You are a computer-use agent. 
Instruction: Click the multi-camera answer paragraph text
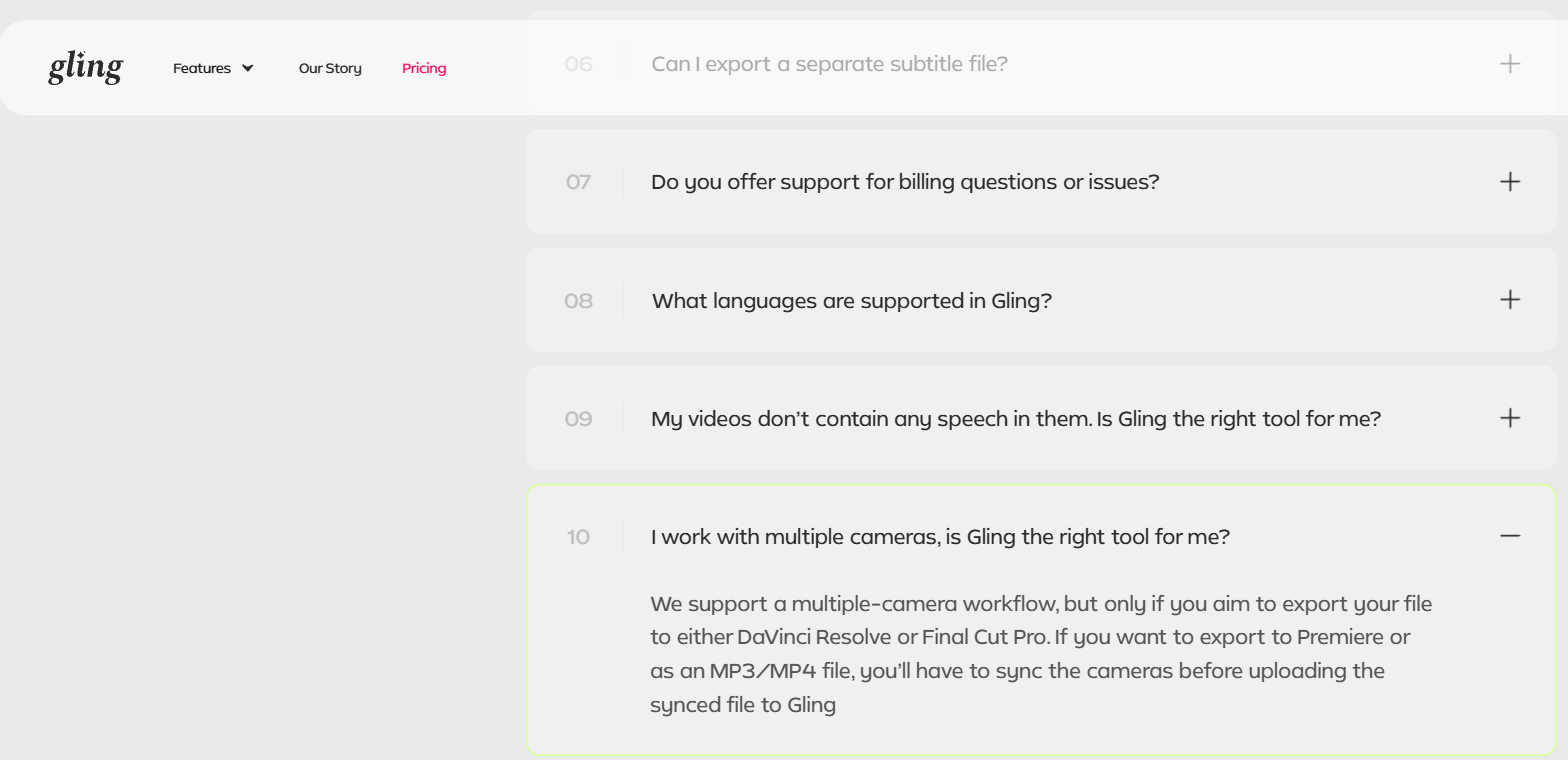point(1041,654)
